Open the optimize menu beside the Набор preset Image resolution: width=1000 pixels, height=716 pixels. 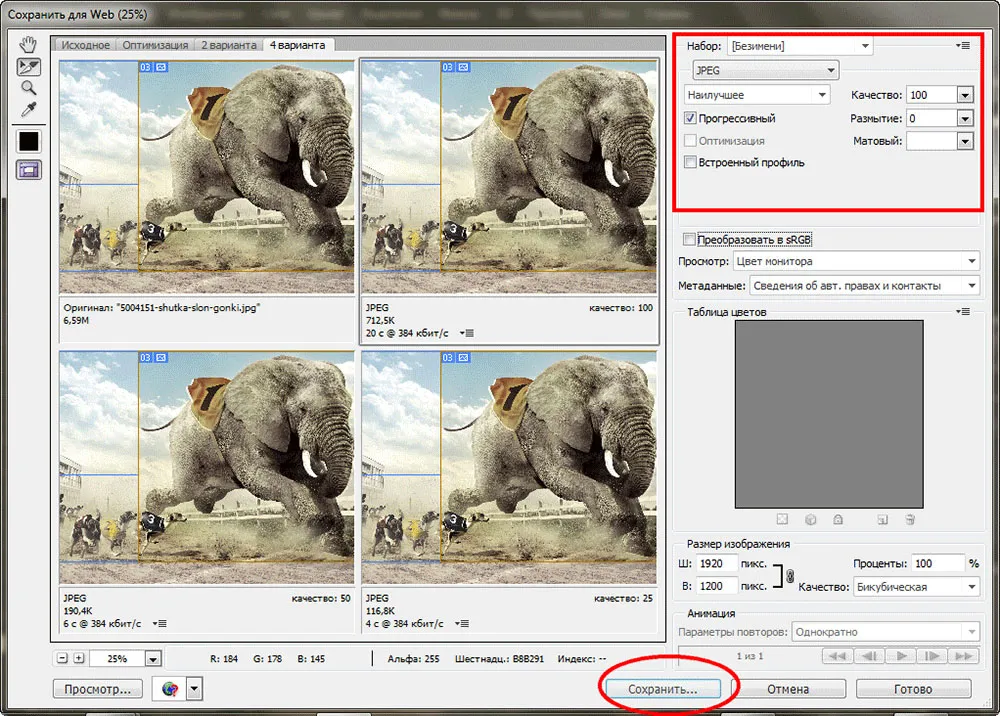point(963,46)
